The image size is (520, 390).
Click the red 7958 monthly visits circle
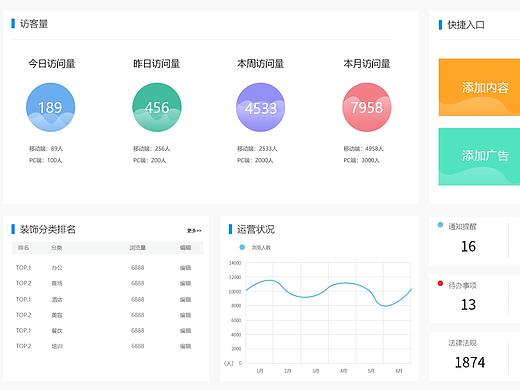367,107
